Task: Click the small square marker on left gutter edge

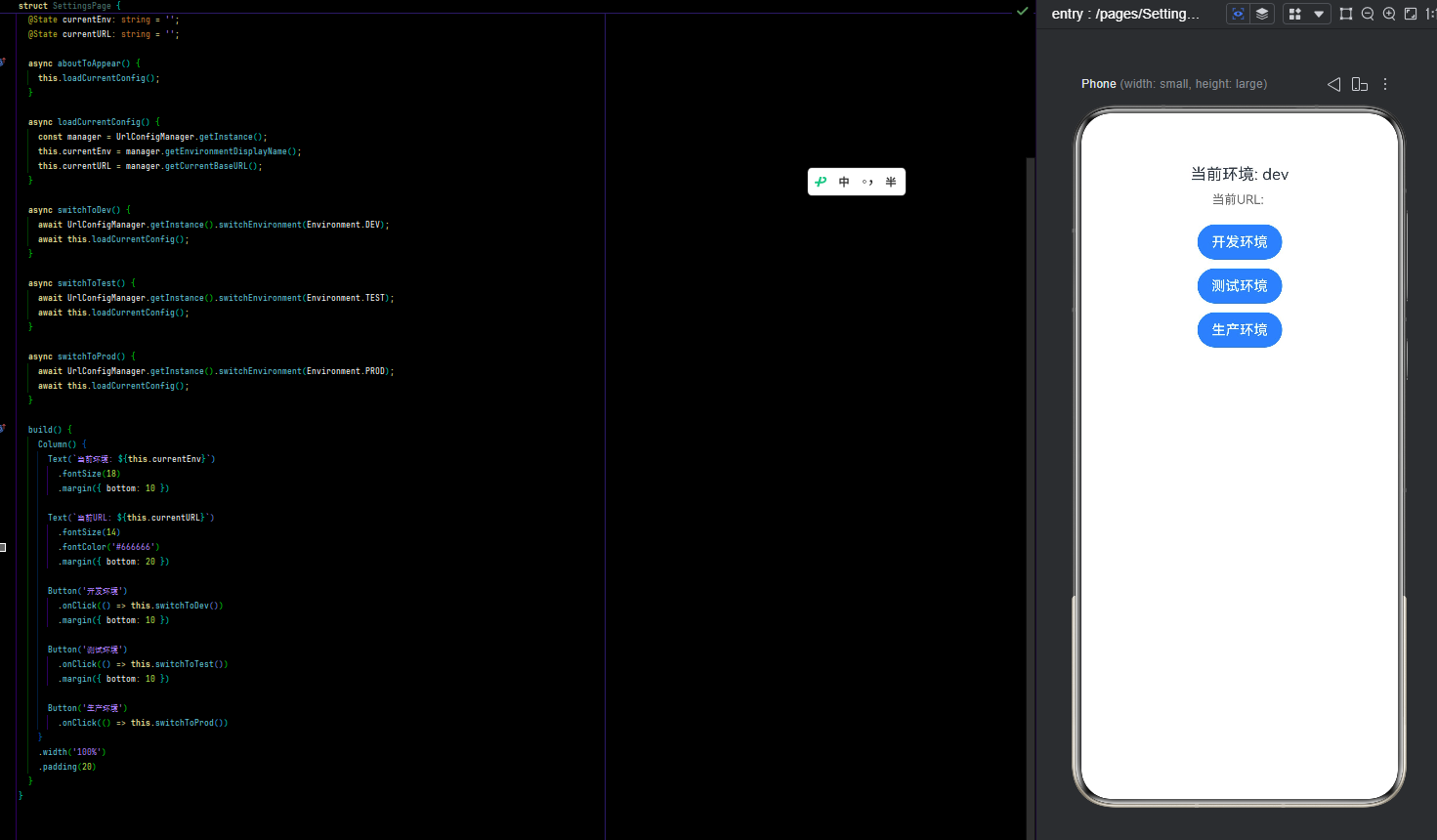Action: click(3, 547)
